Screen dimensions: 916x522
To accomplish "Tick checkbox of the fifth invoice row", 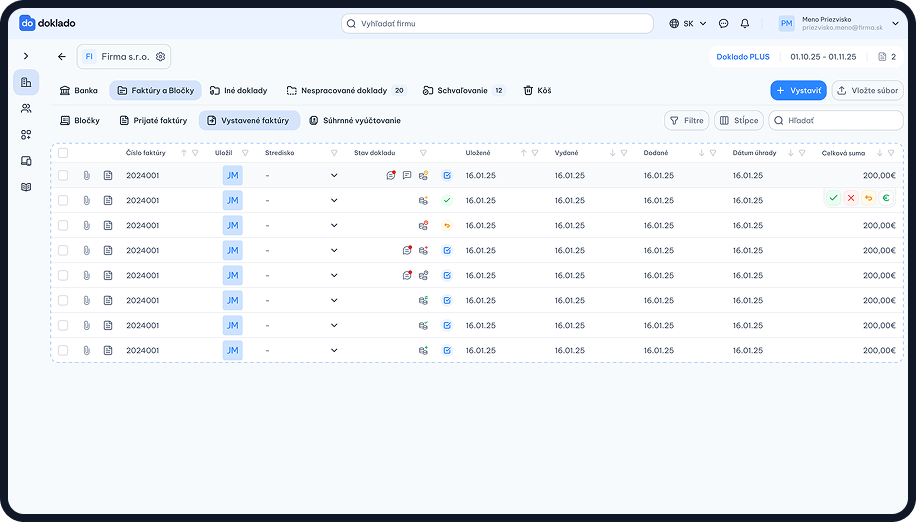I will (x=63, y=276).
